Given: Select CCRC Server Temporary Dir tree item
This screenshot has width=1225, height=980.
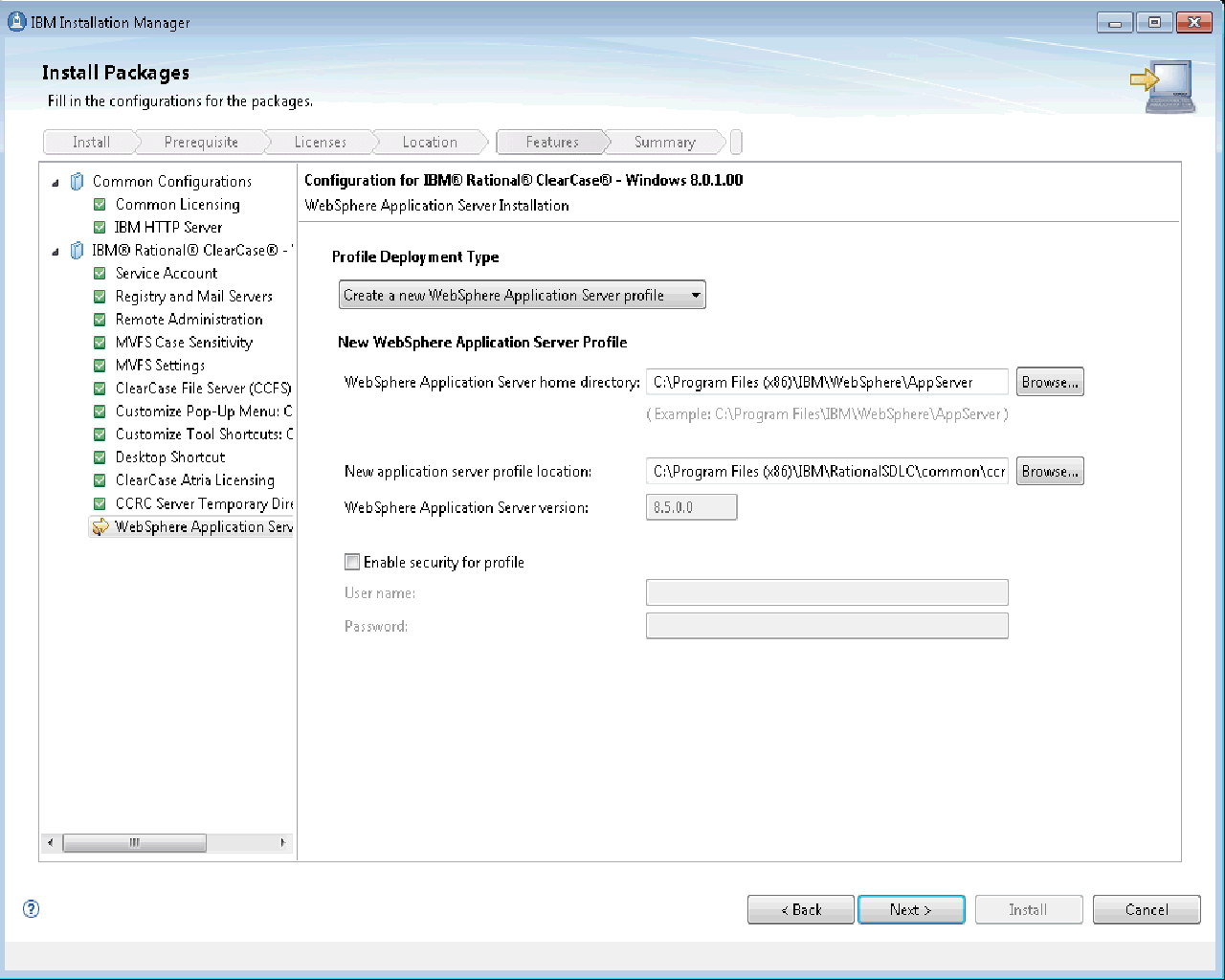Looking at the screenshot, I should (x=204, y=503).
